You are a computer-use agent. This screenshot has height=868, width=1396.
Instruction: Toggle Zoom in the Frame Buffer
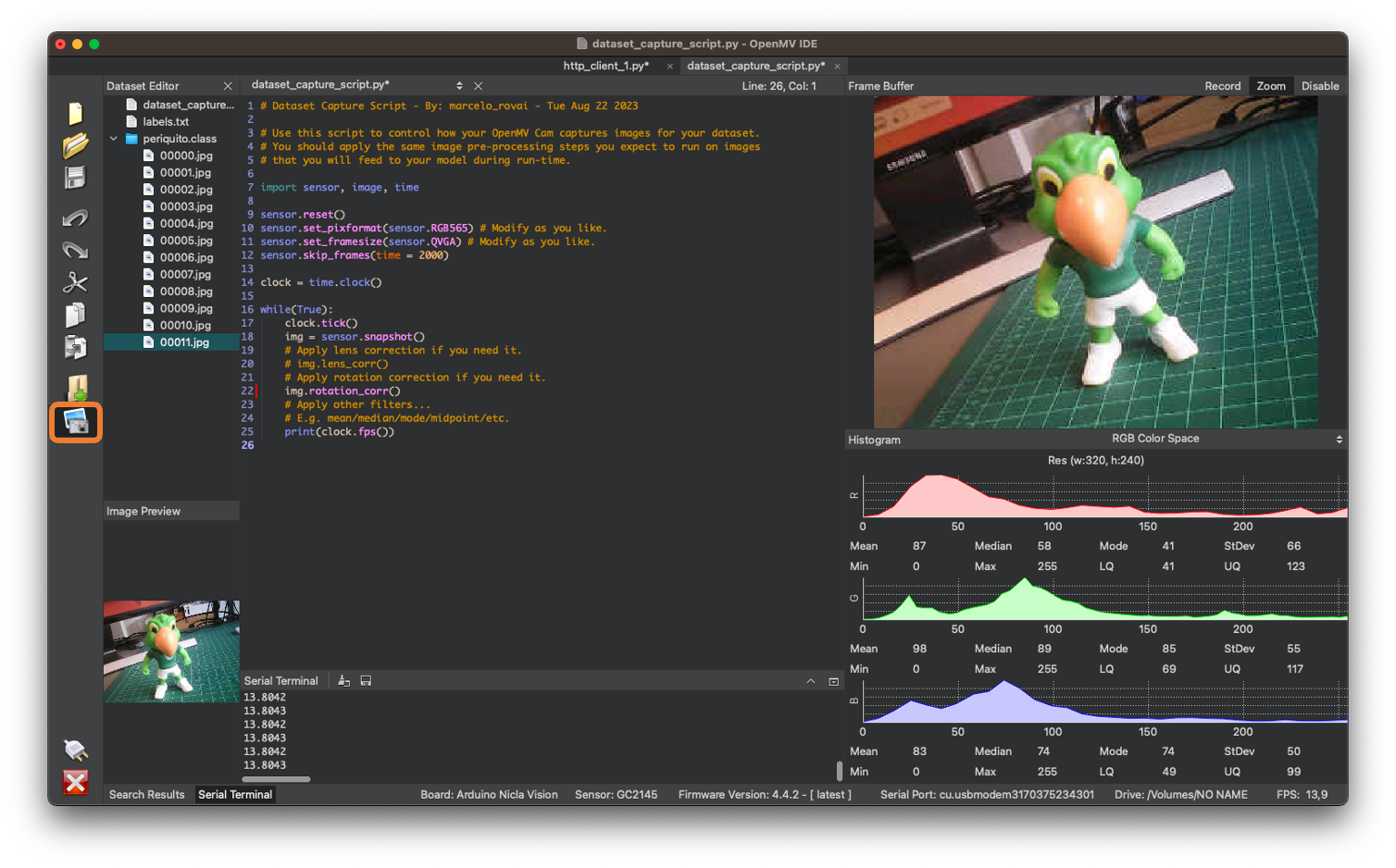tap(1270, 86)
